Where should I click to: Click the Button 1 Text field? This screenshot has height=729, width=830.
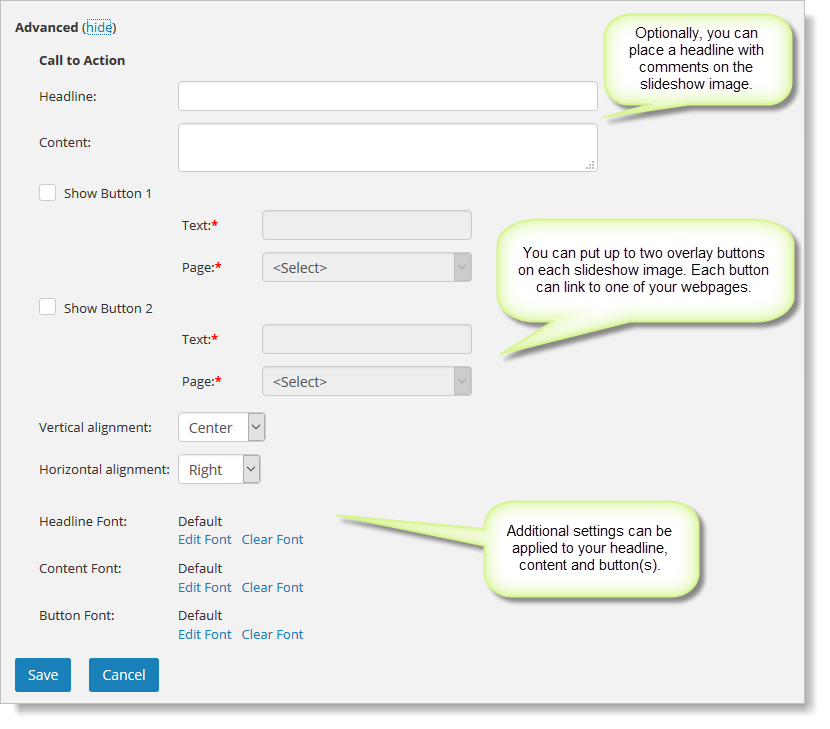click(x=367, y=225)
